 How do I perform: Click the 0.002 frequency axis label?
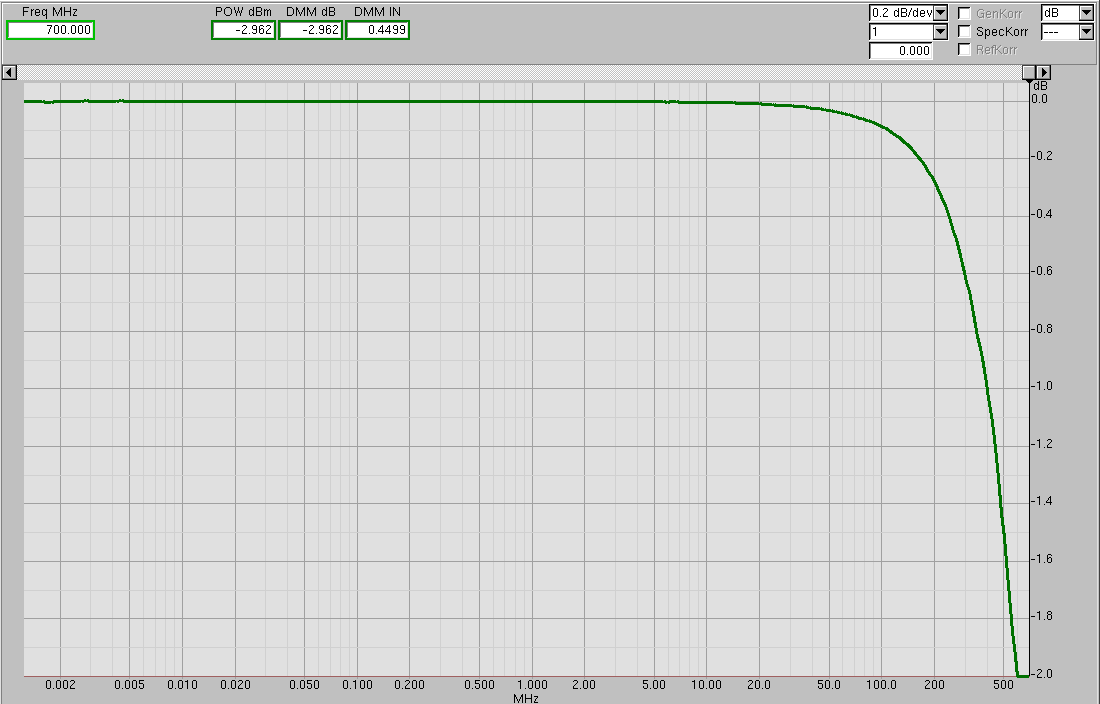(60, 685)
